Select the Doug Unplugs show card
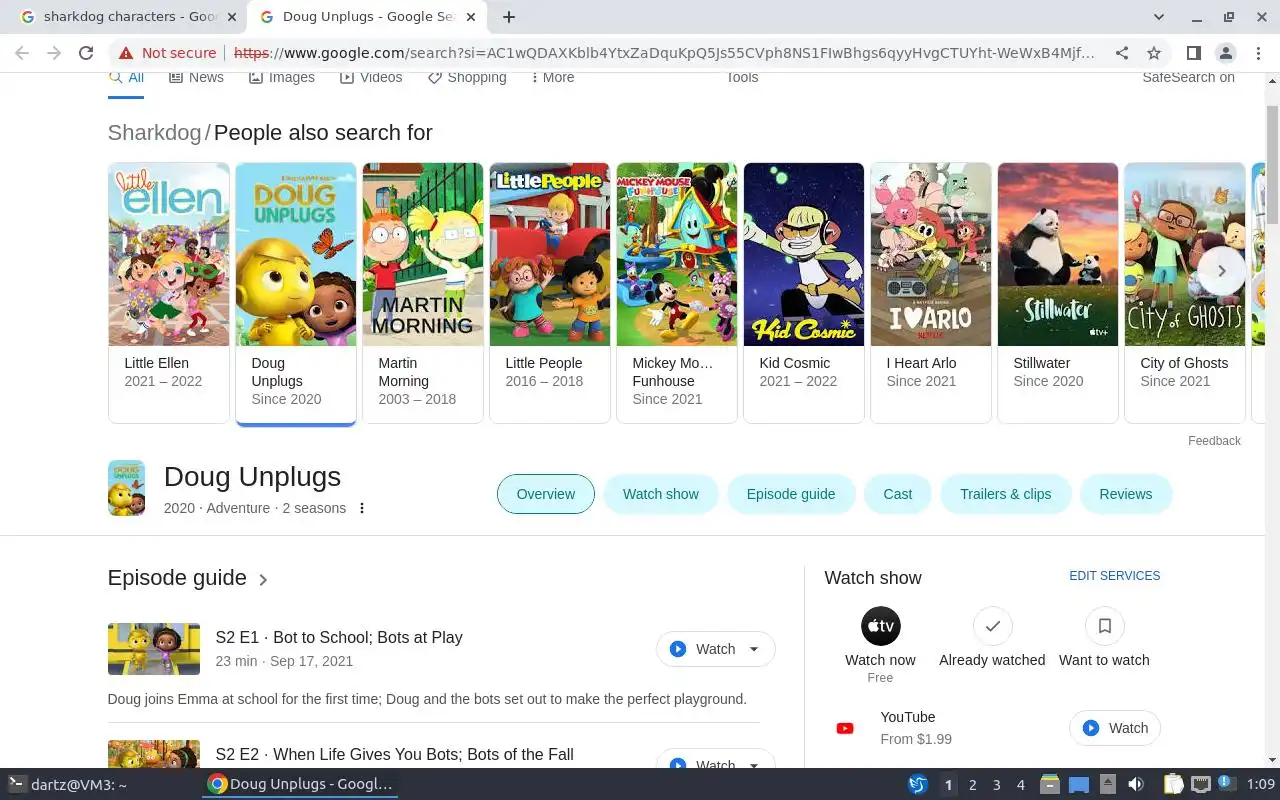 (296, 293)
